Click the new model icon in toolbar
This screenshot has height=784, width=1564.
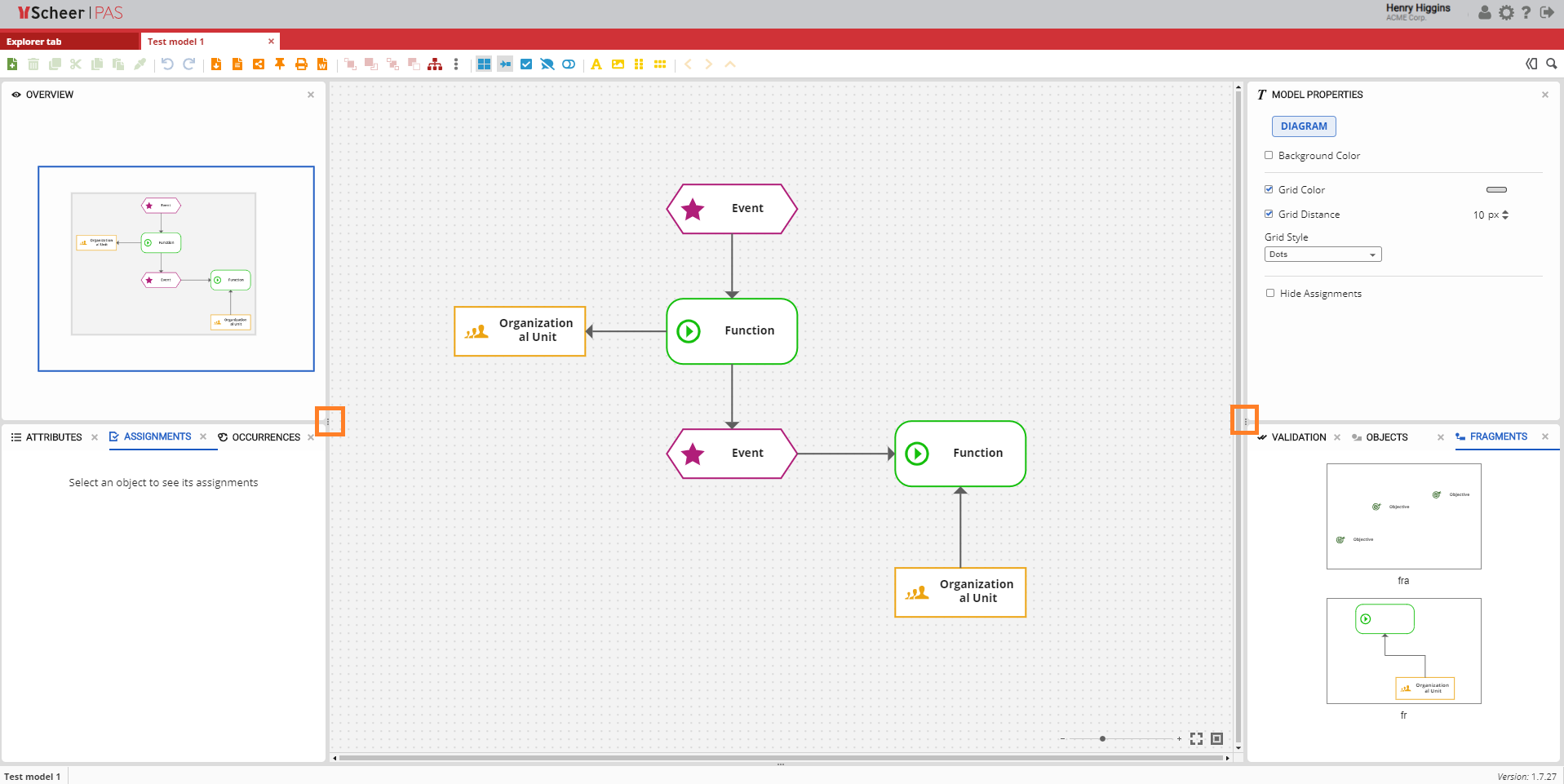point(12,64)
